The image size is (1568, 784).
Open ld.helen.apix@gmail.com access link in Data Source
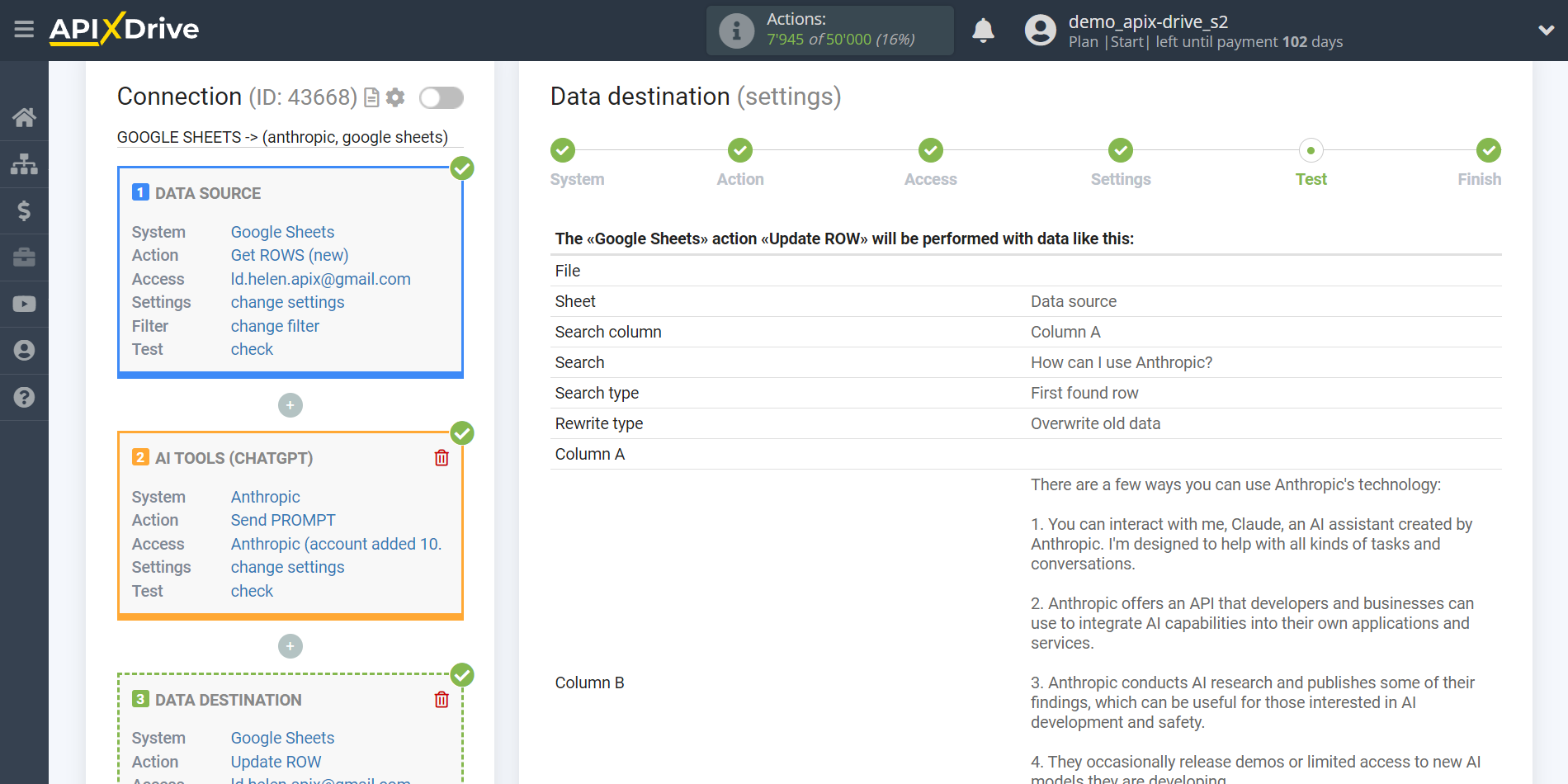pos(320,279)
